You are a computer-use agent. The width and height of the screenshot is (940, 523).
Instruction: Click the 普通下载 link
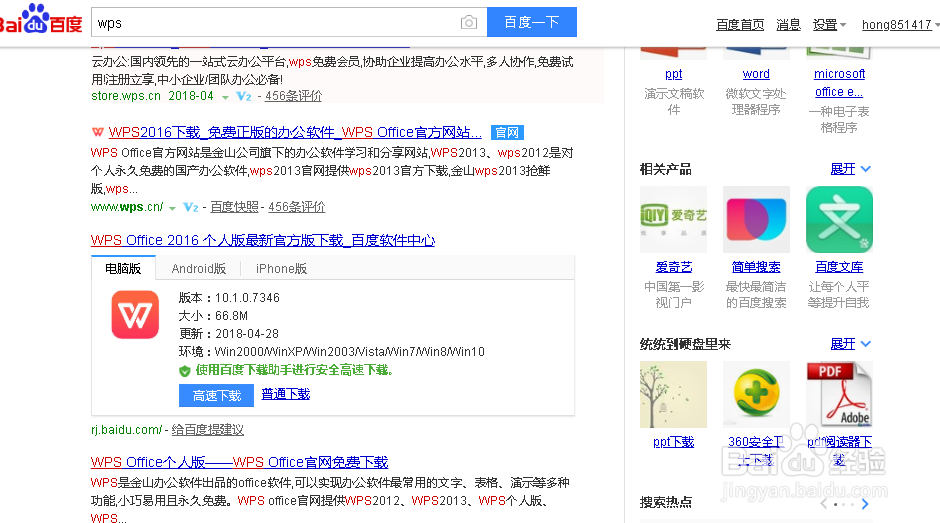286,394
